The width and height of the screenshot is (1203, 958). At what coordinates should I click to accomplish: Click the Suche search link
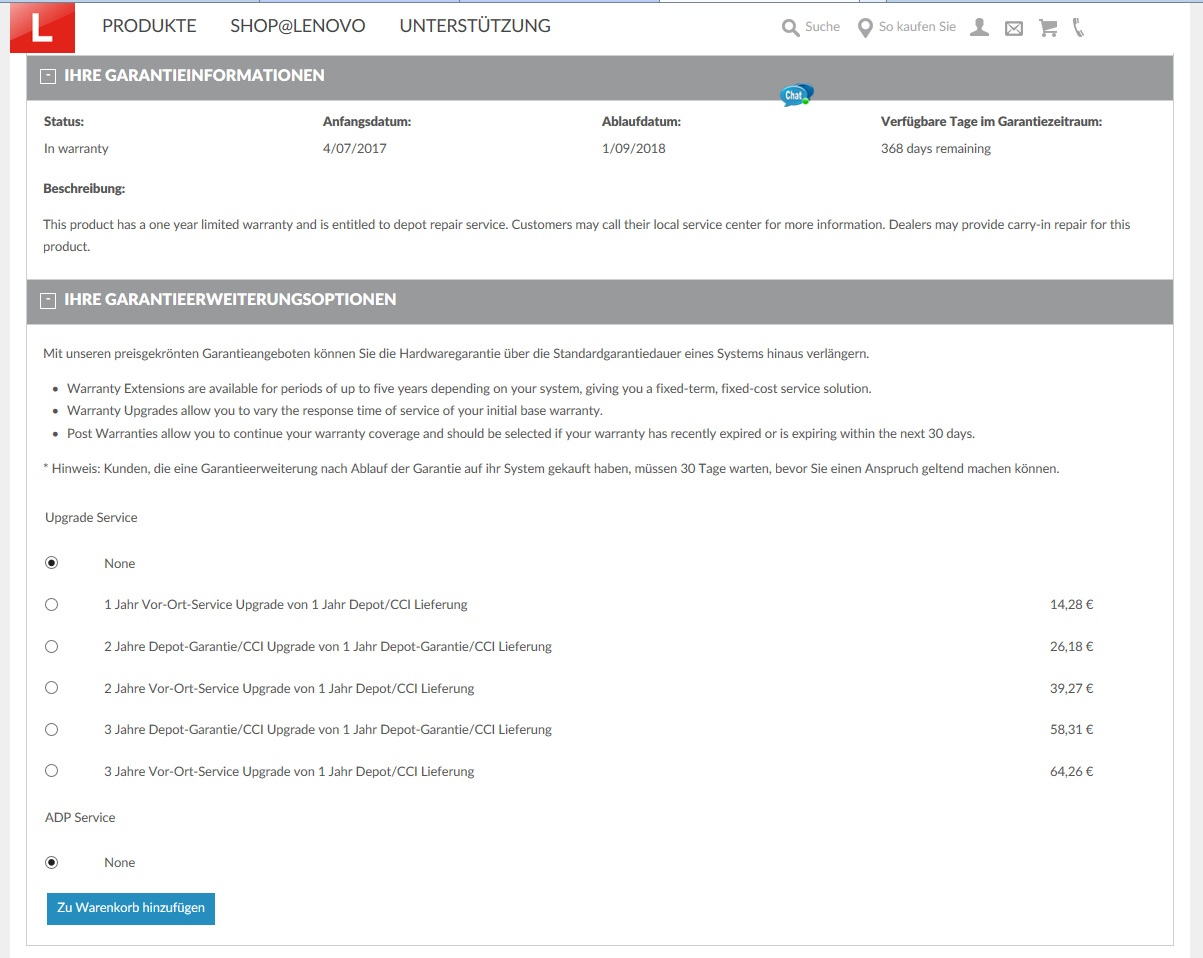[x=822, y=27]
